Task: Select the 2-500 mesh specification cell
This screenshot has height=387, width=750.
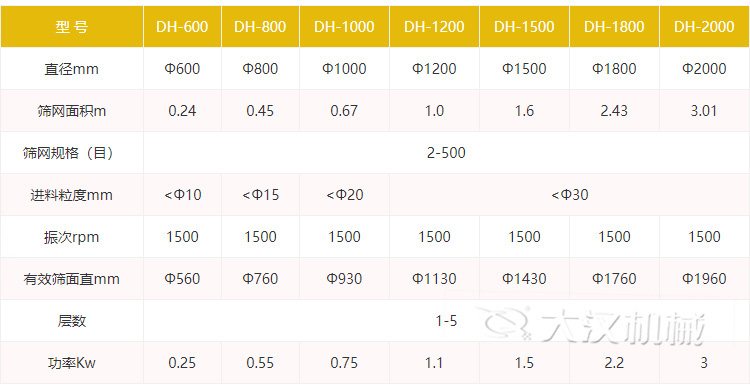Action: [446, 153]
